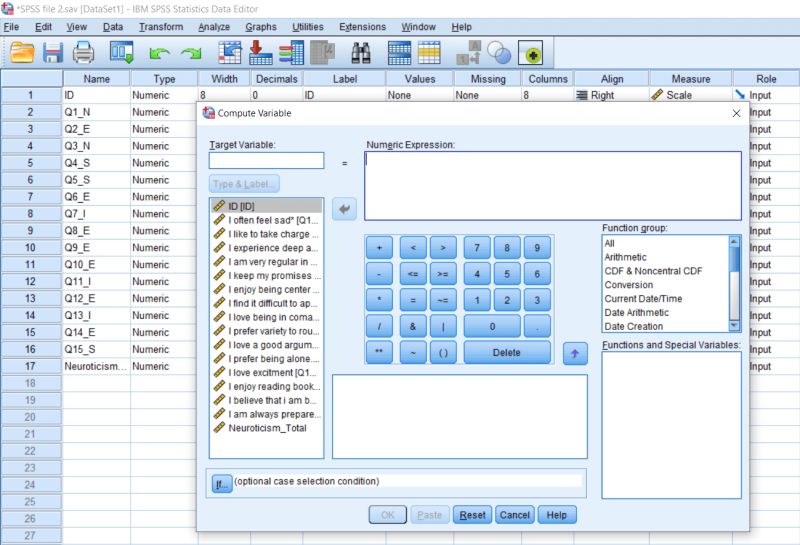Click the Go to Variable toolbar icon
The width and height of the screenshot is (800, 545).
tap(260, 53)
